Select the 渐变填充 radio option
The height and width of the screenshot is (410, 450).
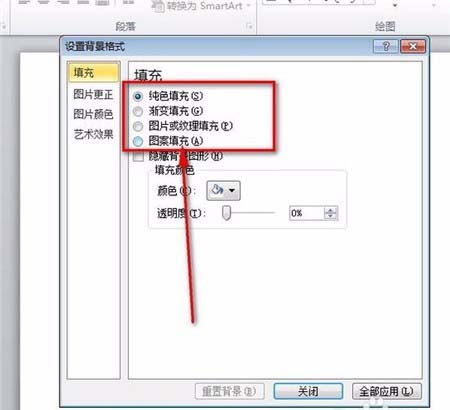(138, 111)
